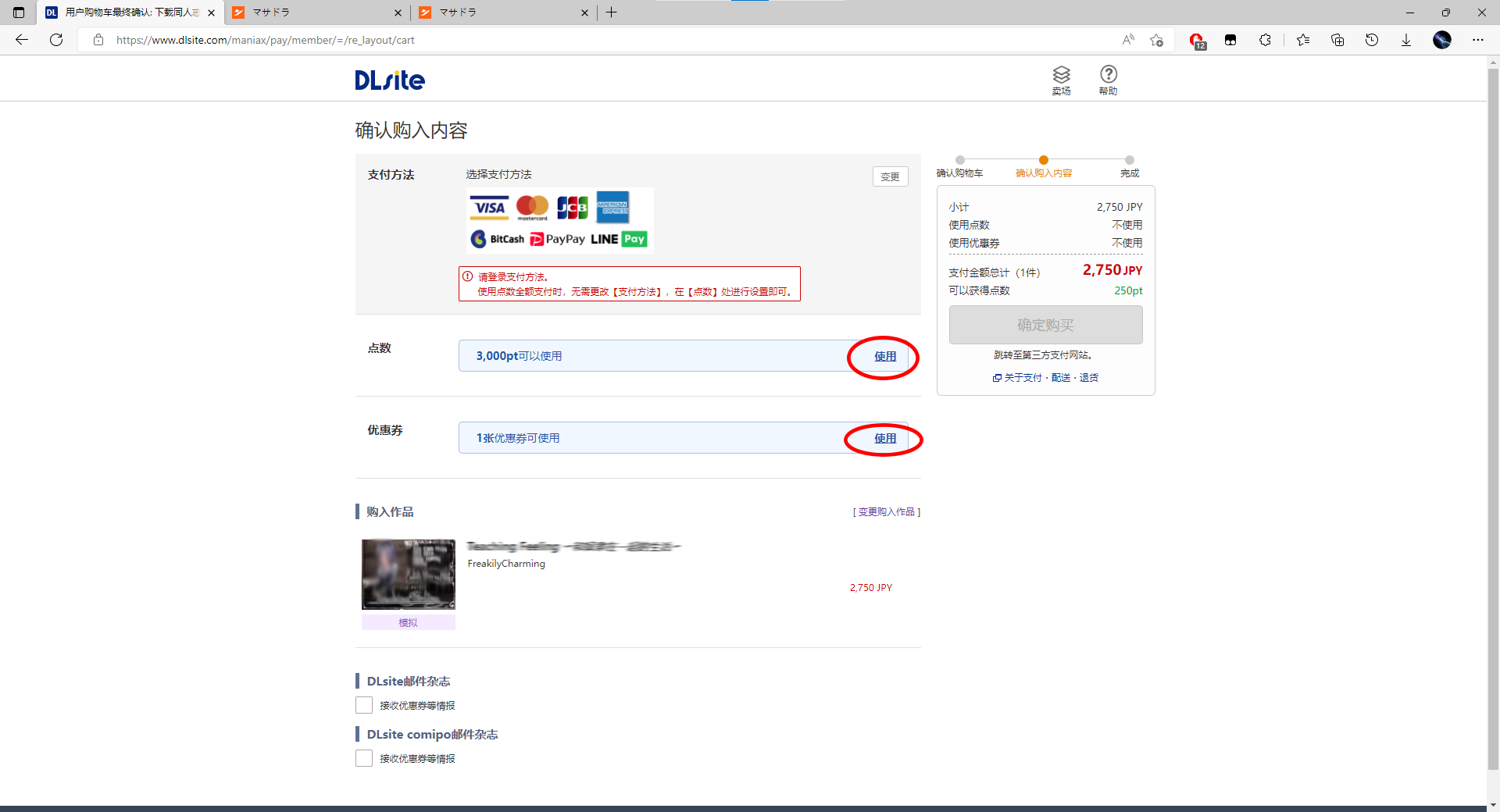Click the address bar URL field
Screen dimensions: 1500x812
point(609,40)
